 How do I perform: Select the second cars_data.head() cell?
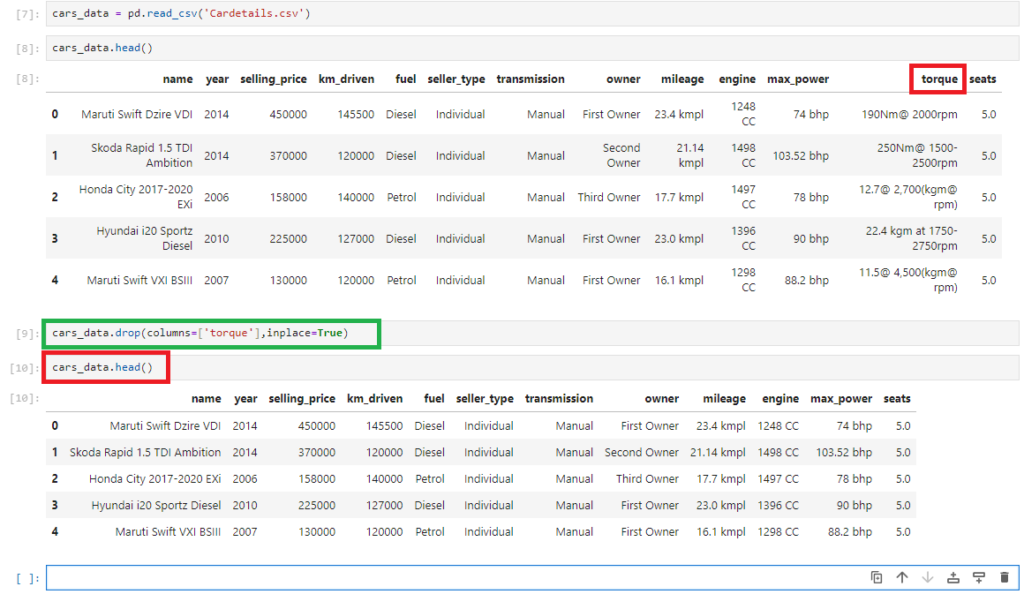[x=500, y=367]
